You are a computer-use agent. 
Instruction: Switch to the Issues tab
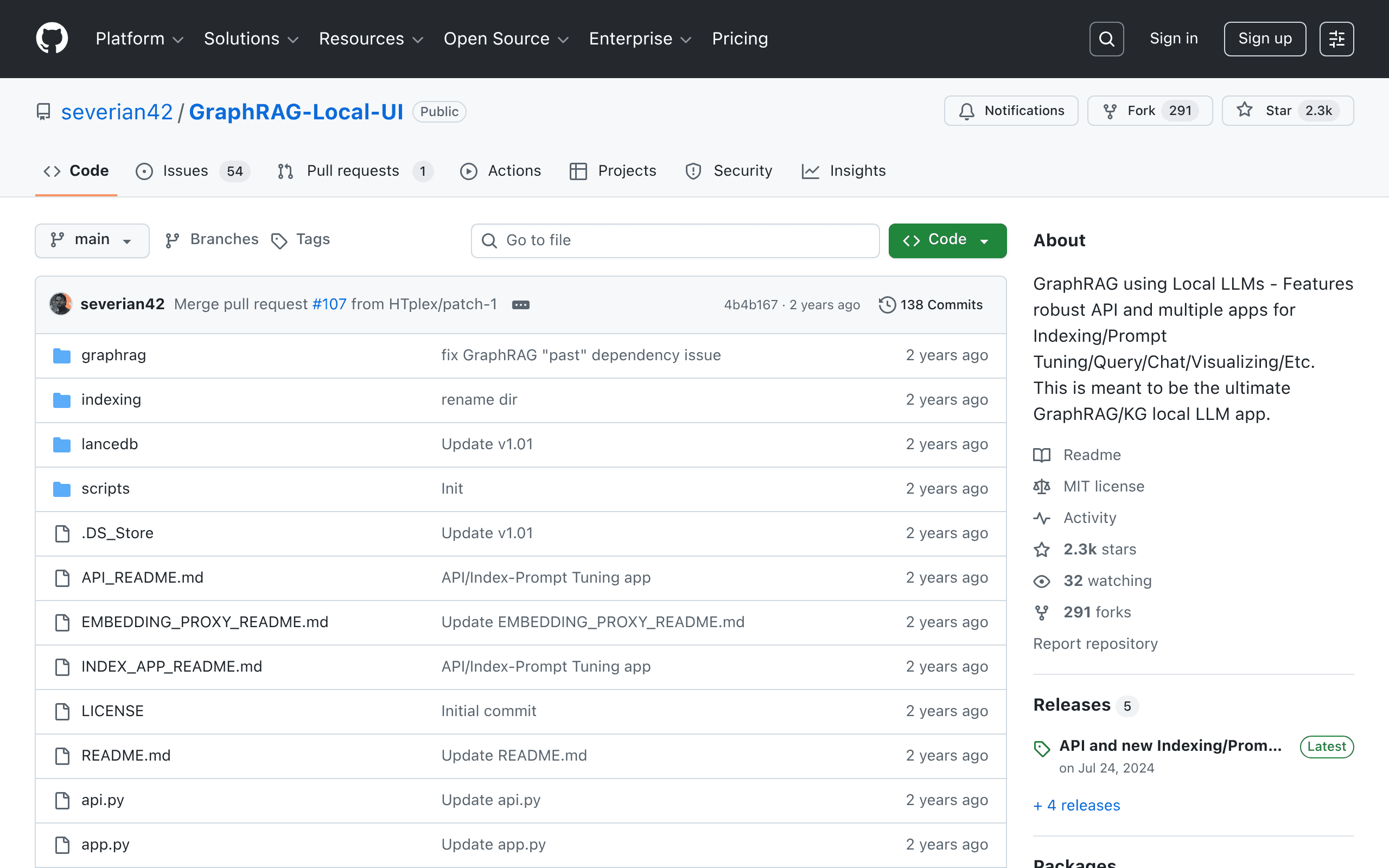193,171
